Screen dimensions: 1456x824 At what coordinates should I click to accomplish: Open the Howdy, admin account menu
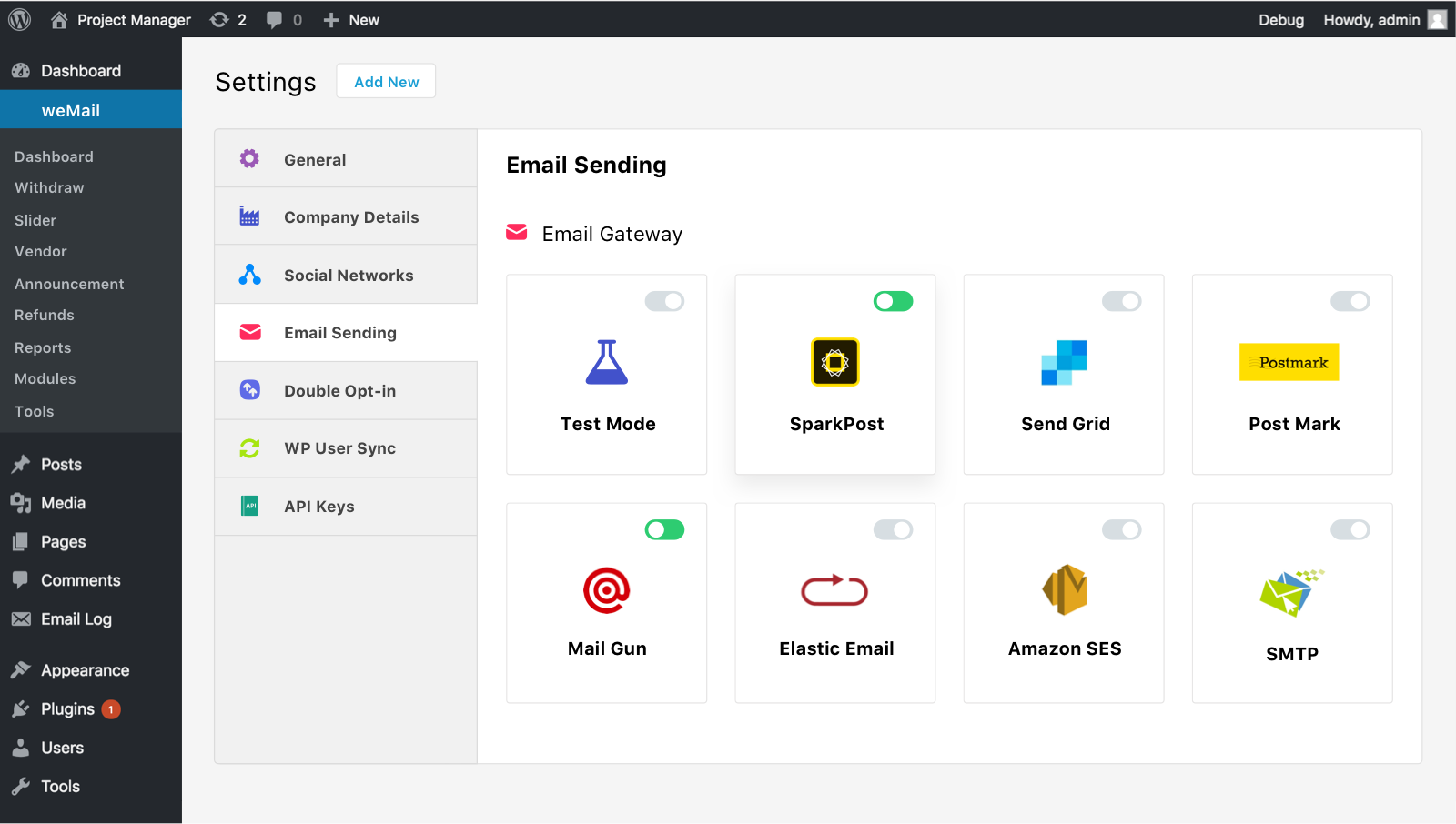click(x=1383, y=20)
